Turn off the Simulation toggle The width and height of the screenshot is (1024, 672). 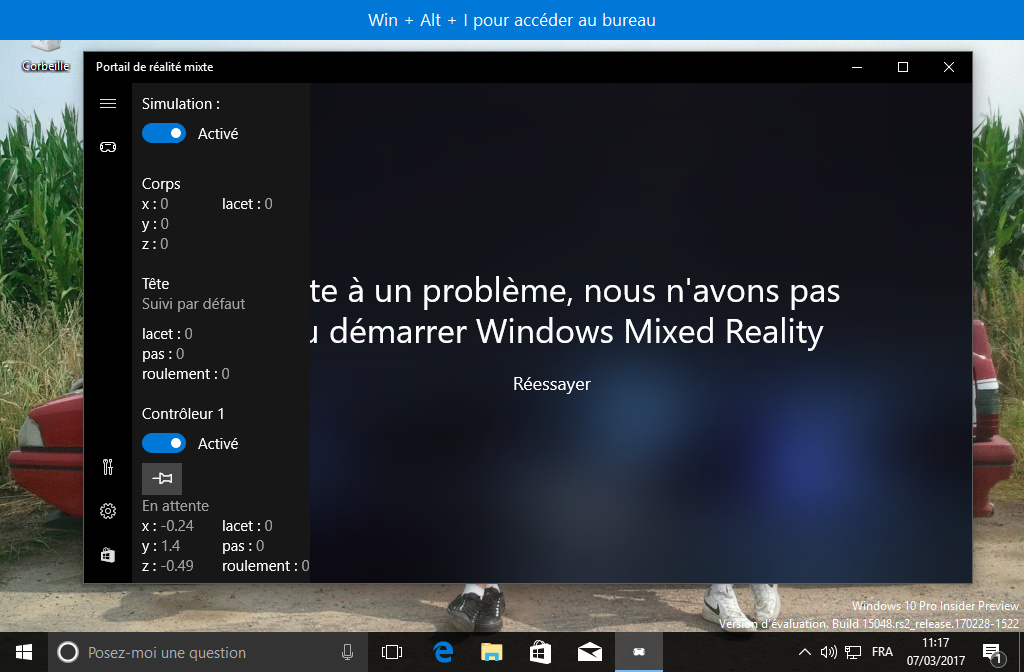point(164,133)
